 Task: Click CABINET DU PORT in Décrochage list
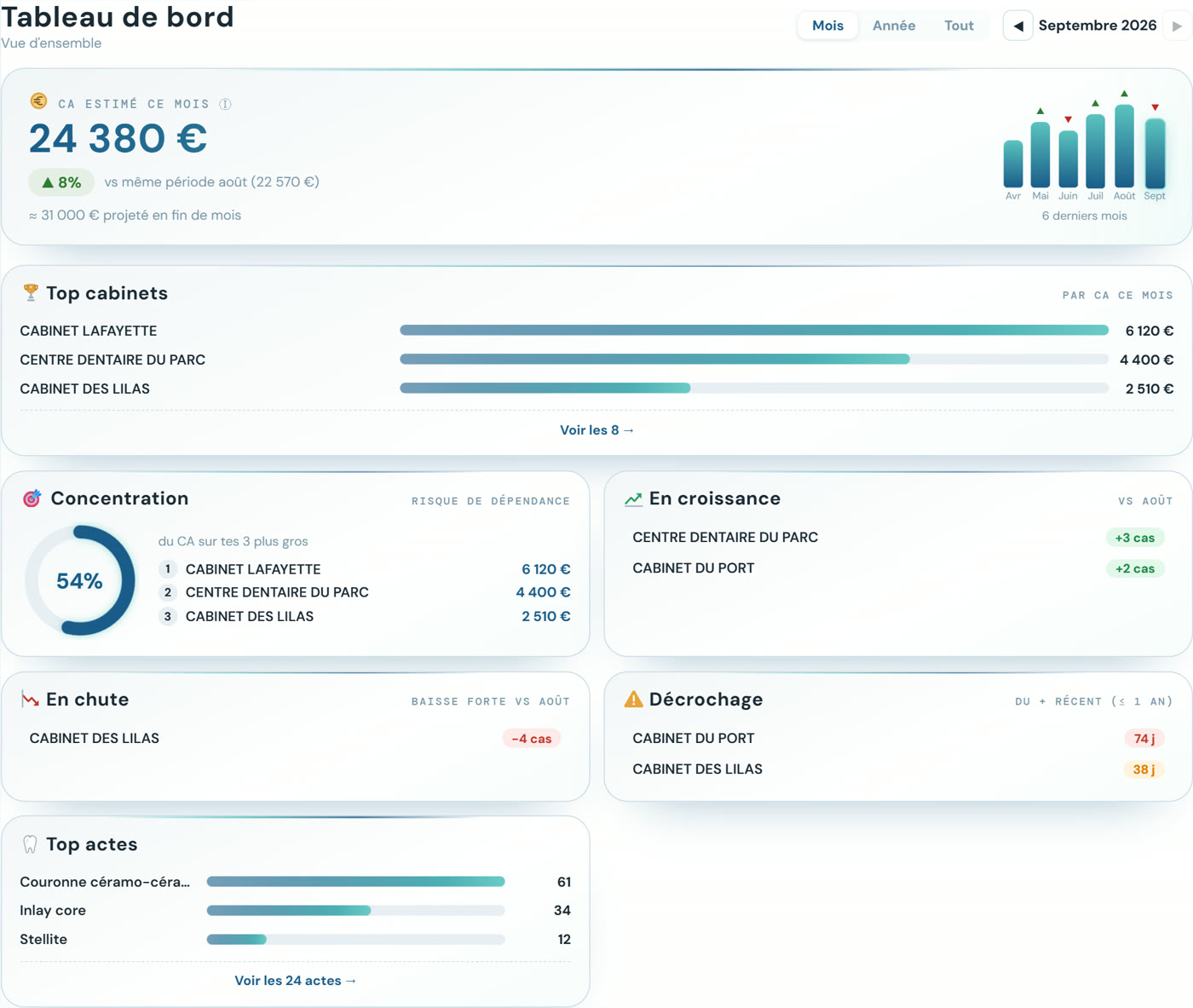click(x=694, y=739)
